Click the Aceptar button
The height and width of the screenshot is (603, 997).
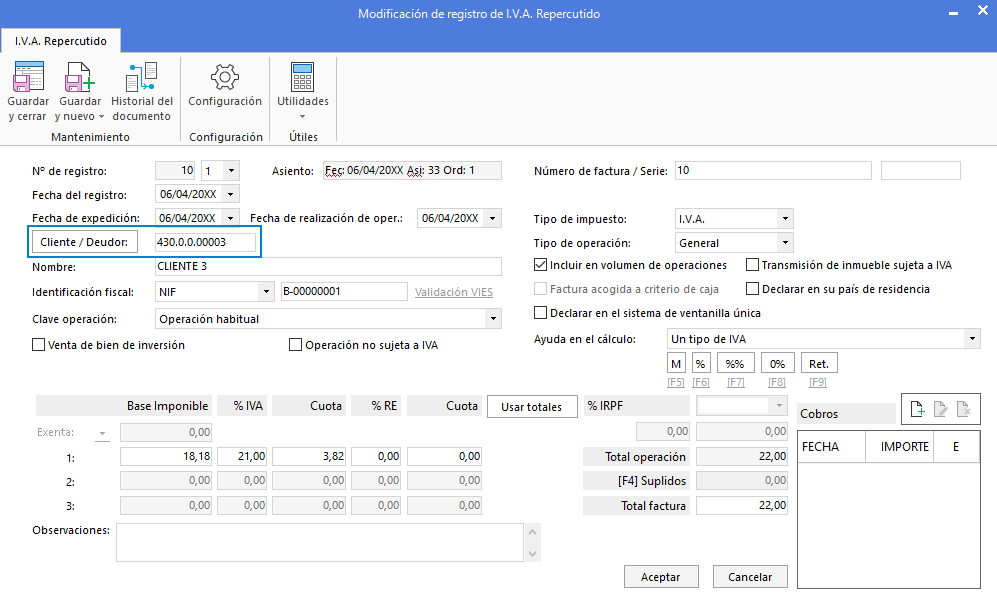coord(661,577)
